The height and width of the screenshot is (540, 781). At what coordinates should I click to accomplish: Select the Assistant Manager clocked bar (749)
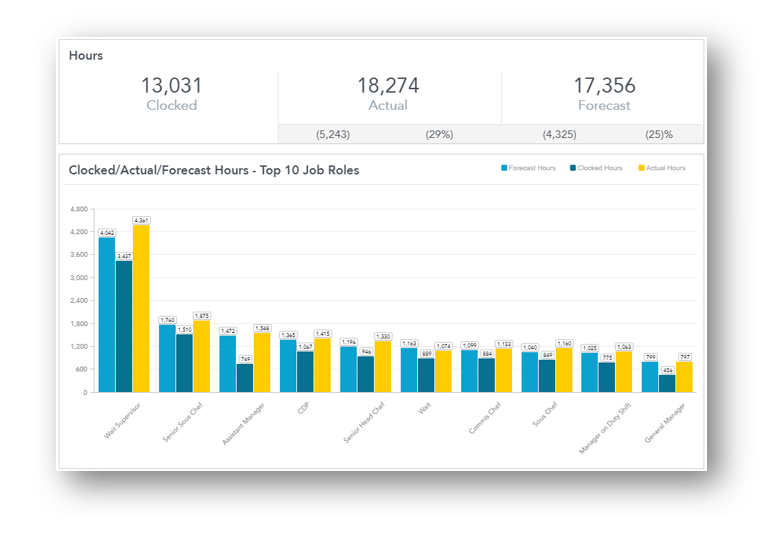pyautogui.click(x=245, y=377)
